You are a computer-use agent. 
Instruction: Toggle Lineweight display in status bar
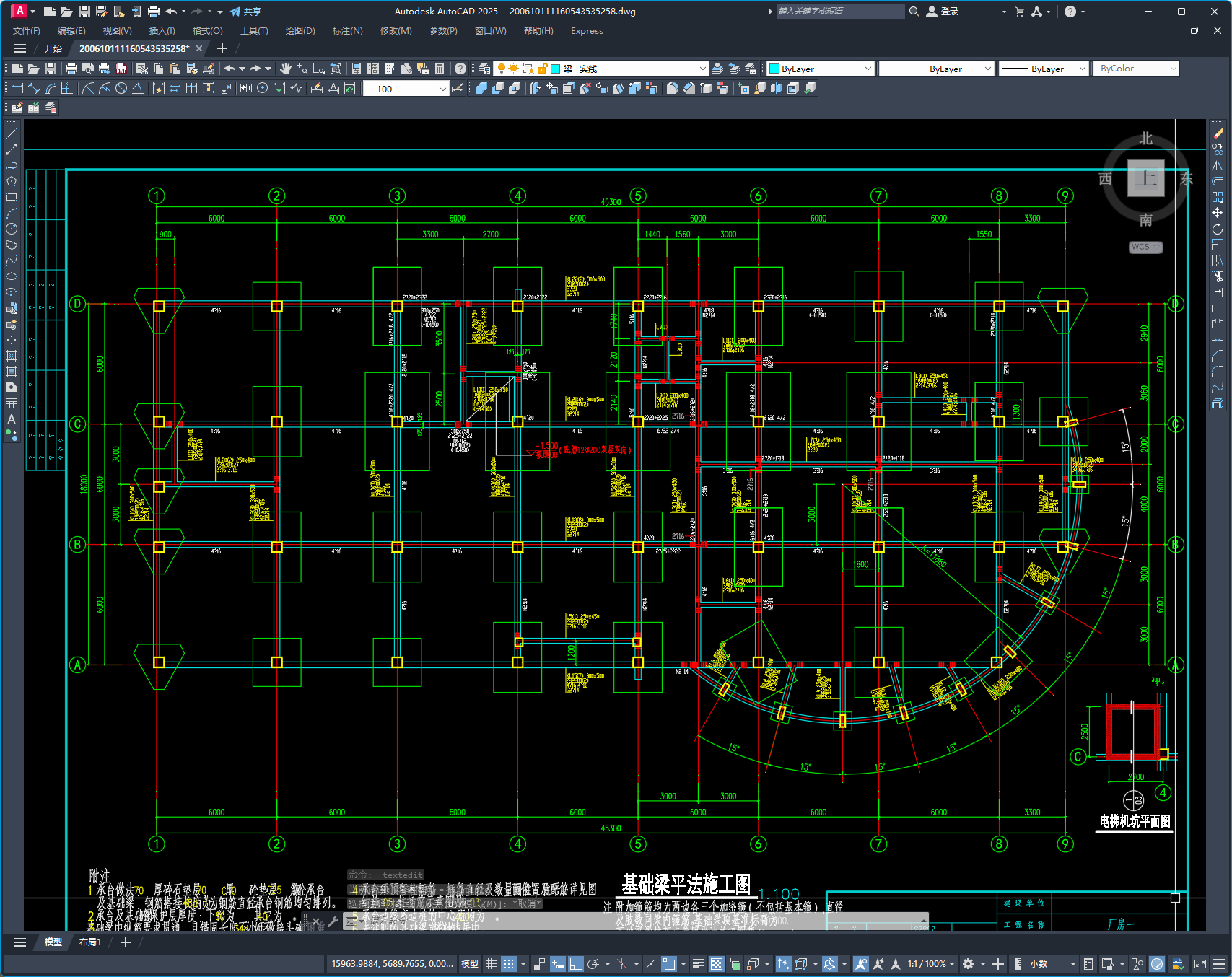[x=698, y=964]
